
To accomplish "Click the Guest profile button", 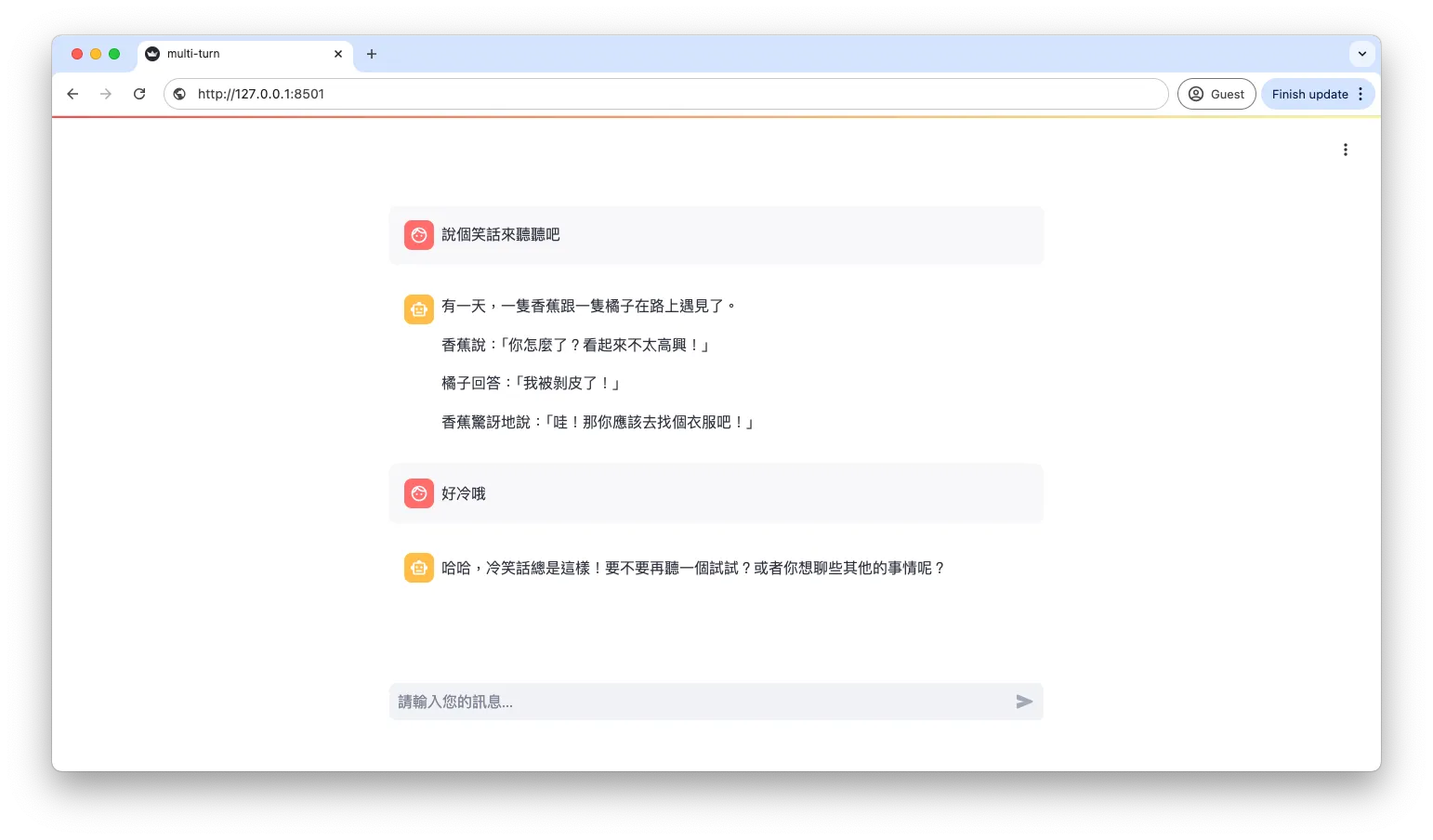I will coord(1216,94).
